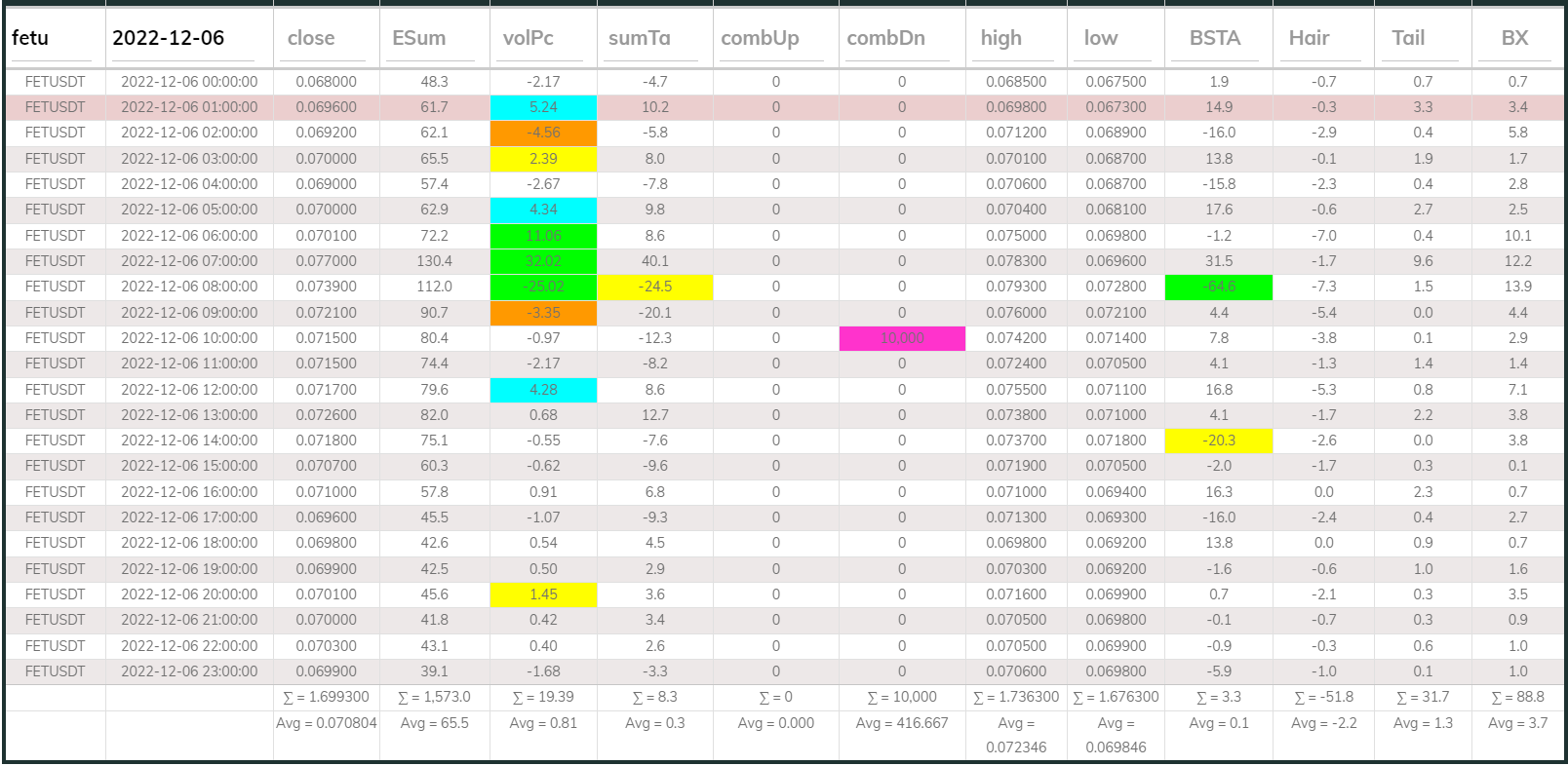Click BX value 13.9
Screen dimensions: 1568x766
(x=1517, y=287)
